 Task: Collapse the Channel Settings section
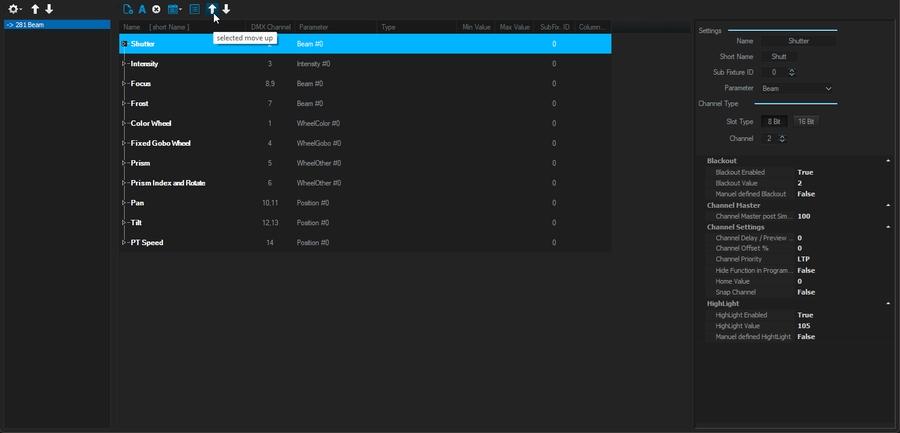point(888,227)
